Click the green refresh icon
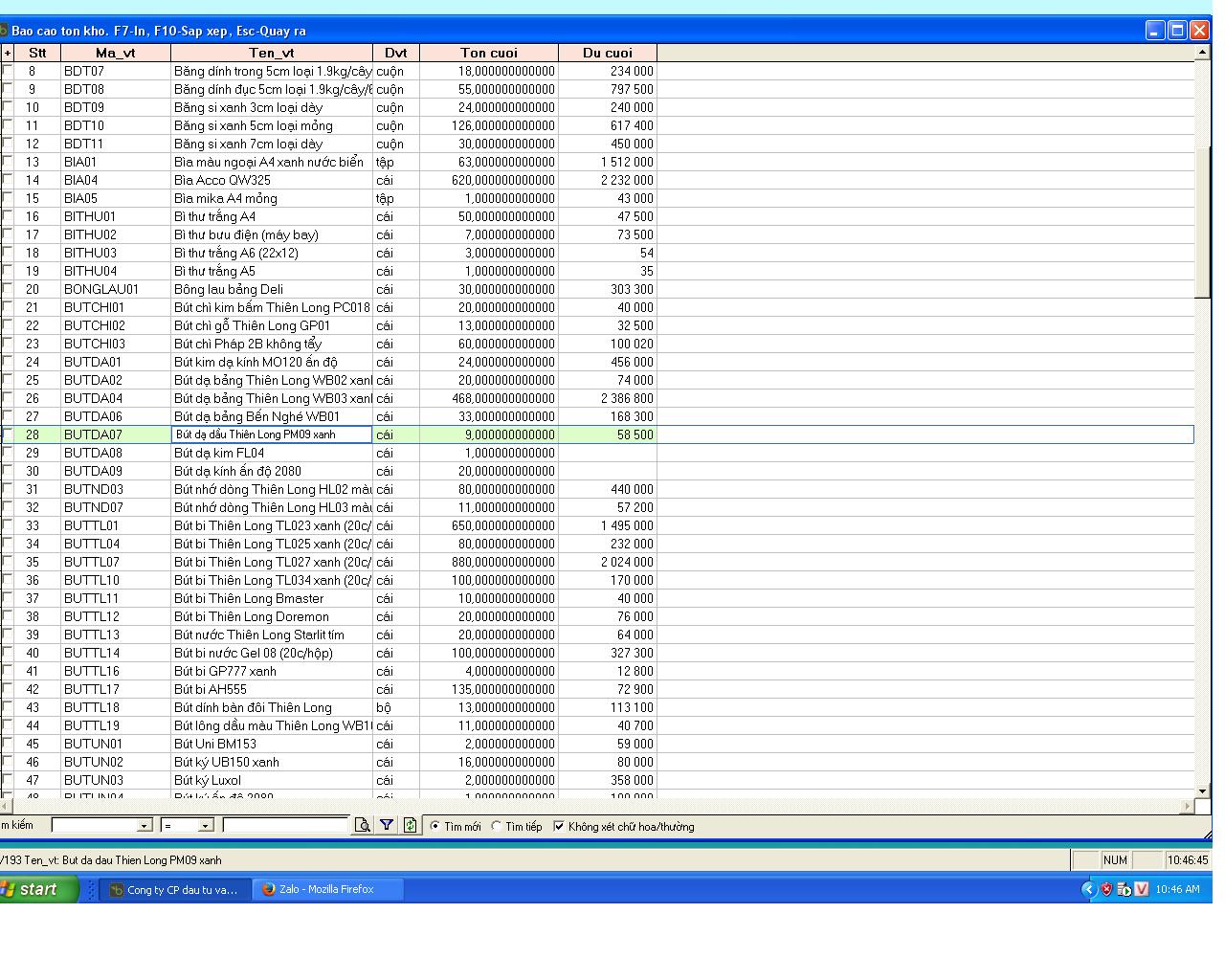Screen dimensions: 1225x980 [410, 825]
